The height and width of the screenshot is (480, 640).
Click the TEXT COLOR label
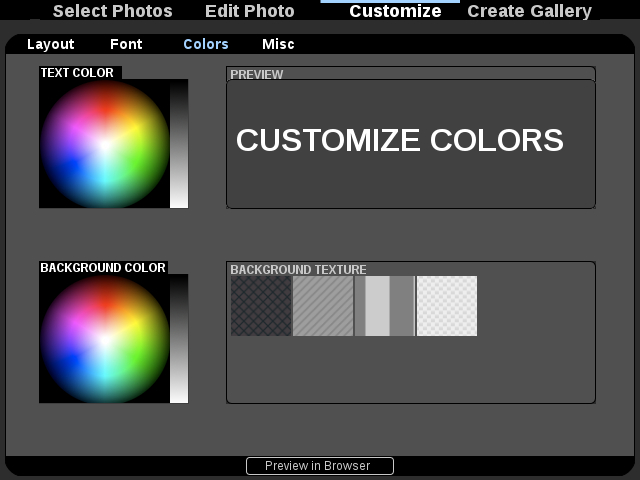77,73
